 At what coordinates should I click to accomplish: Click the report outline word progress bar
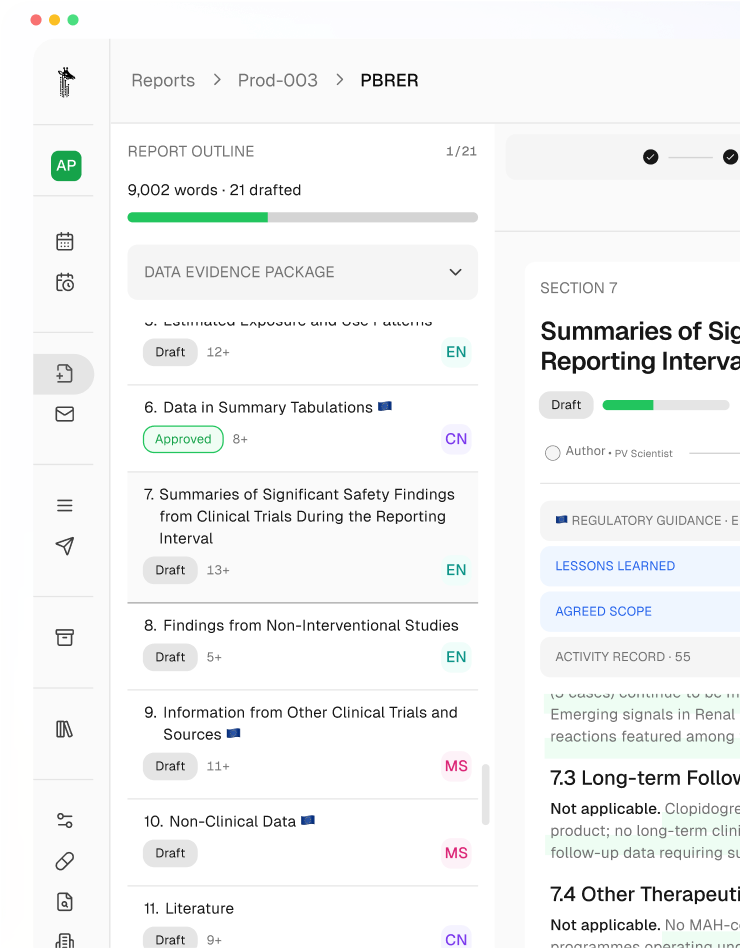(x=302, y=218)
